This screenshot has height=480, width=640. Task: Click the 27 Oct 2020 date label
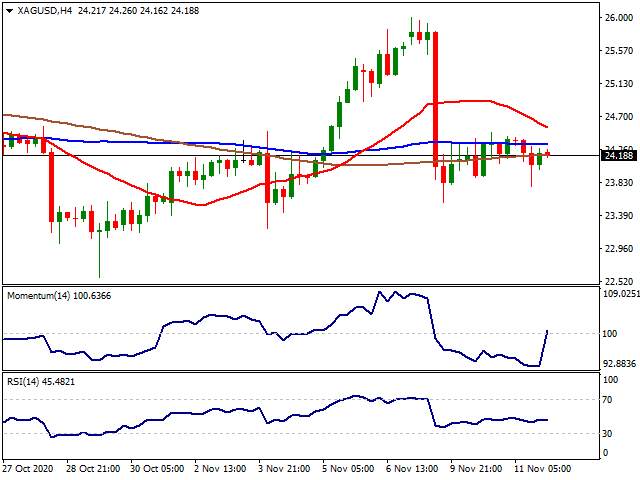tap(28, 468)
